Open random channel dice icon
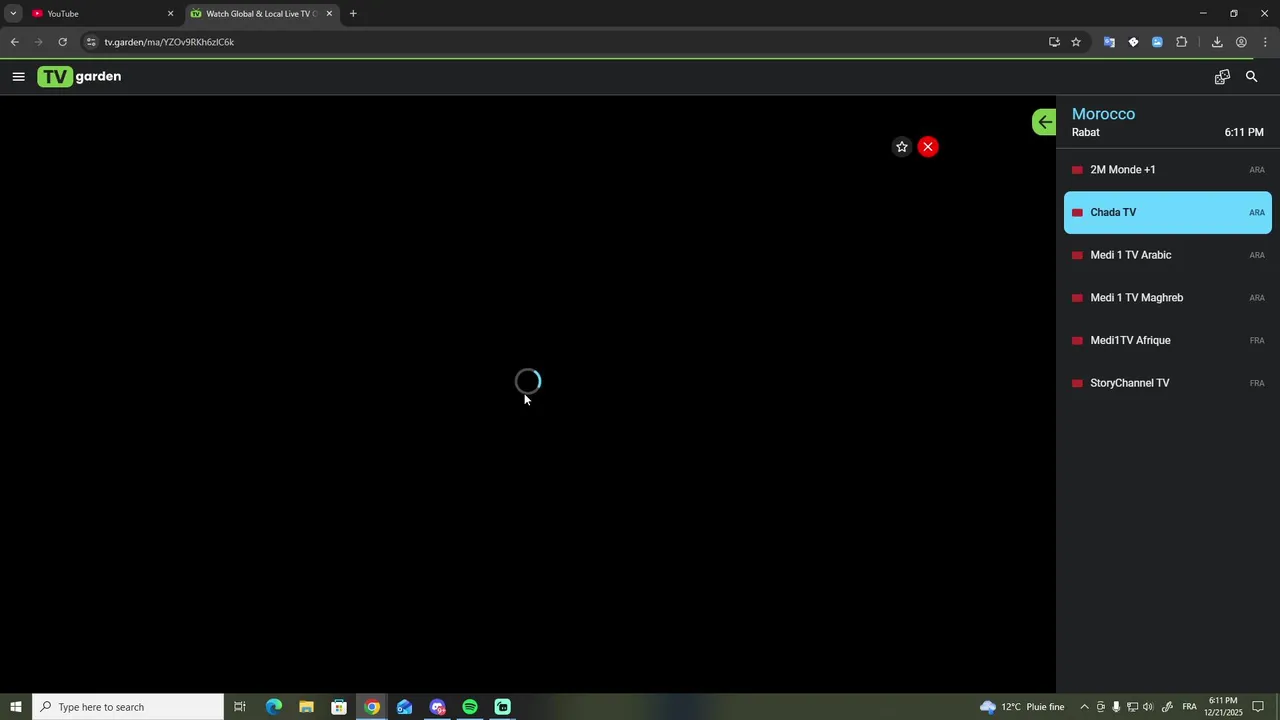This screenshot has height=720, width=1280. (1222, 77)
